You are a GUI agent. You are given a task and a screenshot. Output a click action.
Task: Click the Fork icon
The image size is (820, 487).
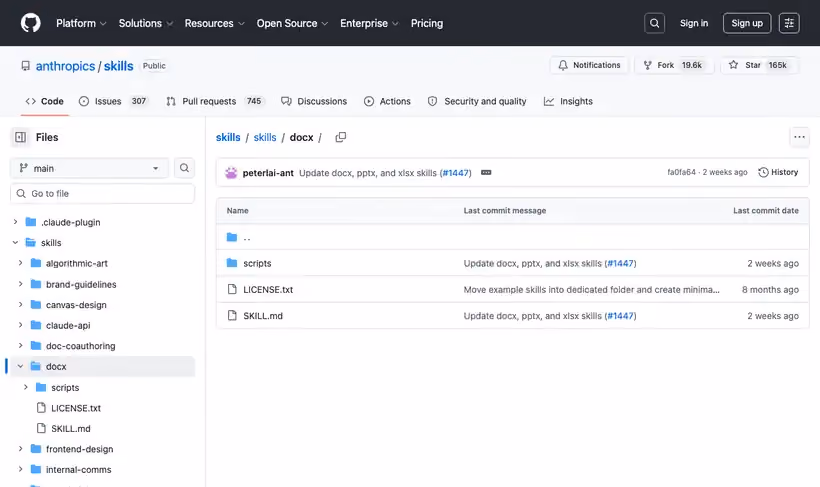tap(647, 65)
